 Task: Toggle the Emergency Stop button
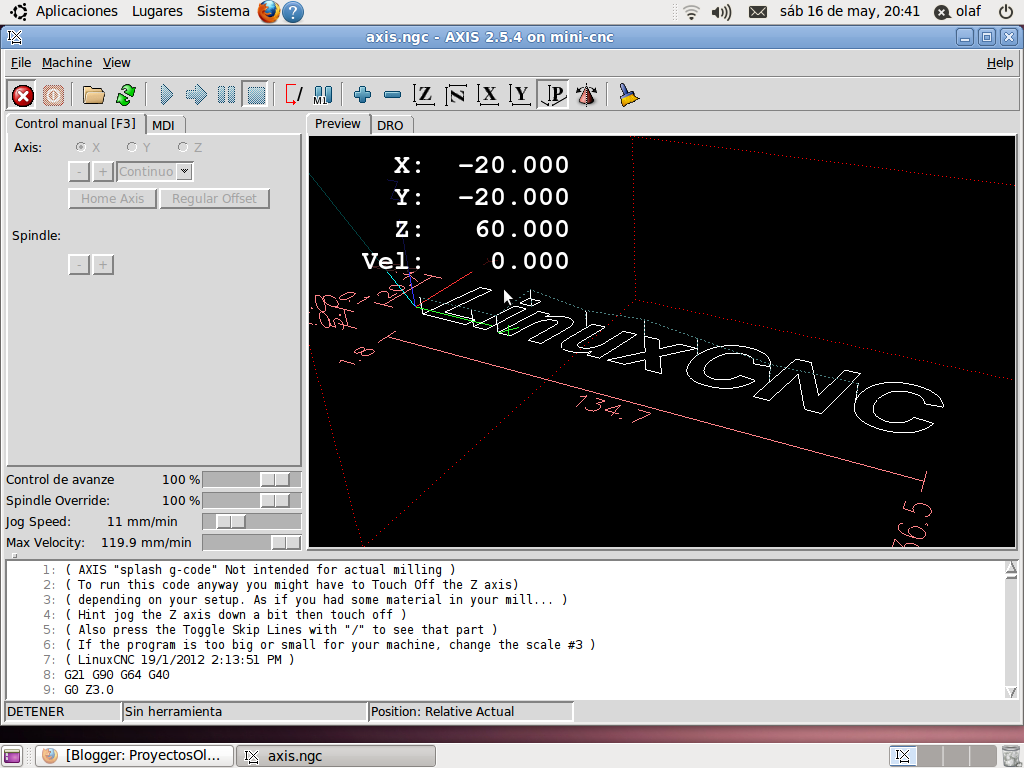[23, 95]
